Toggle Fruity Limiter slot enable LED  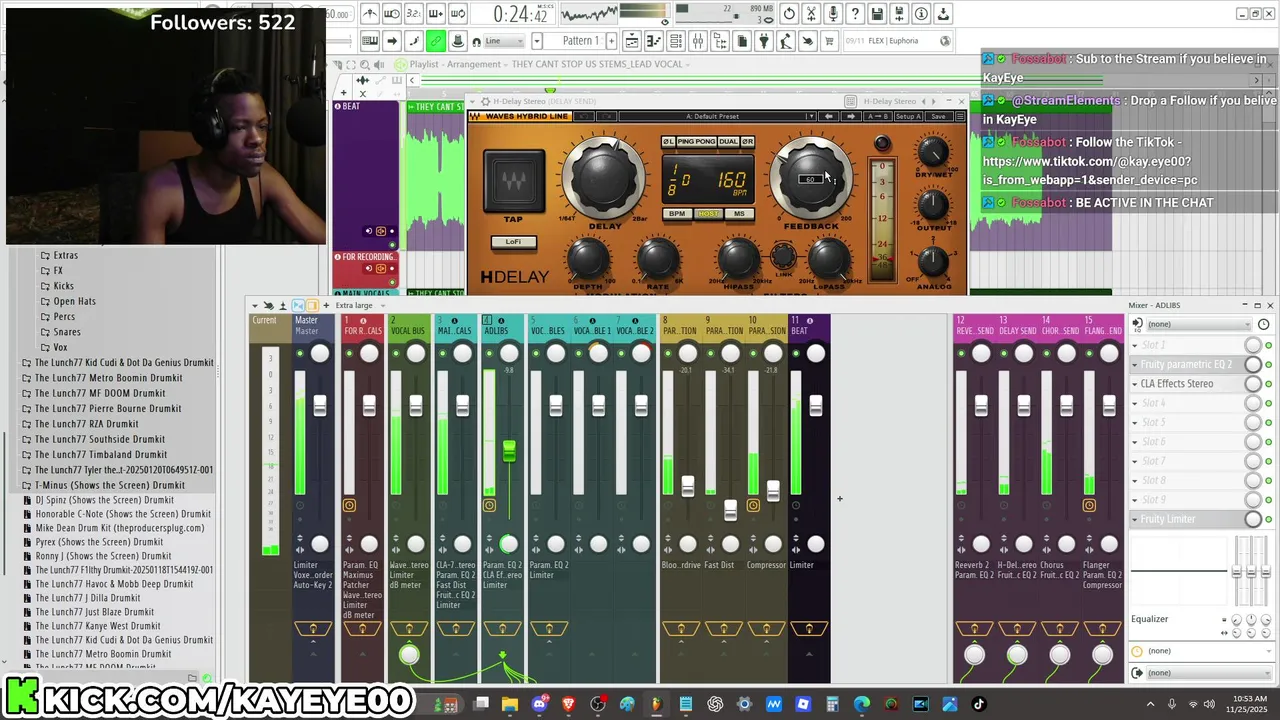[1269, 519]
